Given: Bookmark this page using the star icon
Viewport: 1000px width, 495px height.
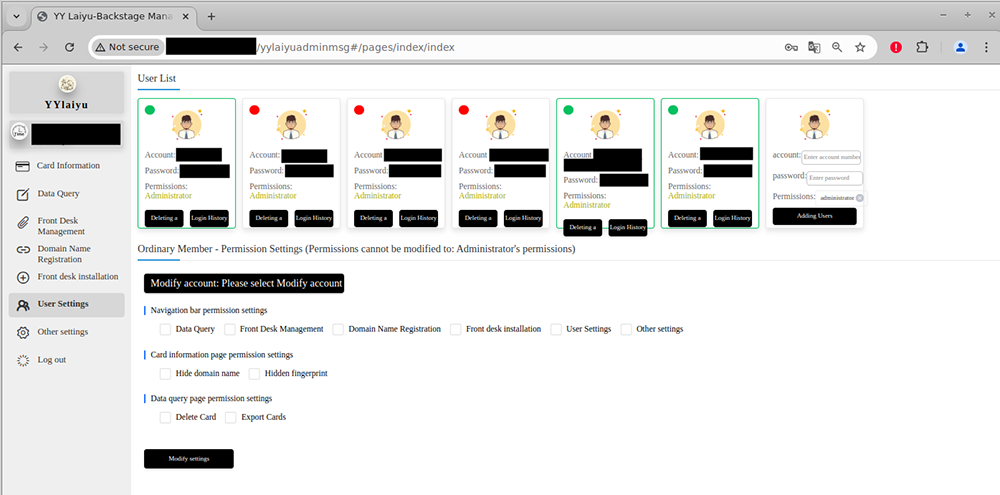Looking at the screenshot, I should [x=860, y=47].
